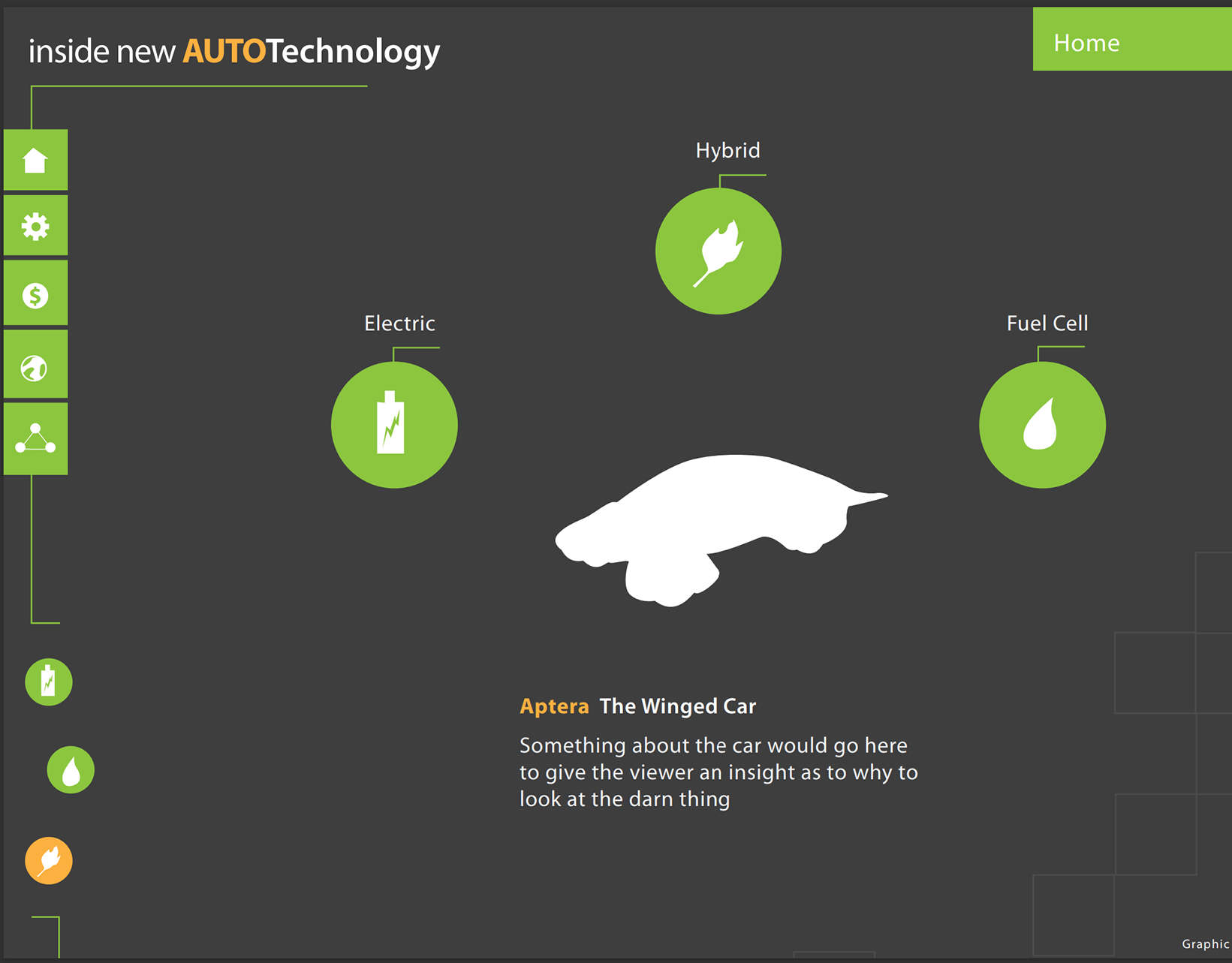Click "The Winged Car" subtitle
1232x963 pixels.
pyautogui.click(x=678, y=706)
